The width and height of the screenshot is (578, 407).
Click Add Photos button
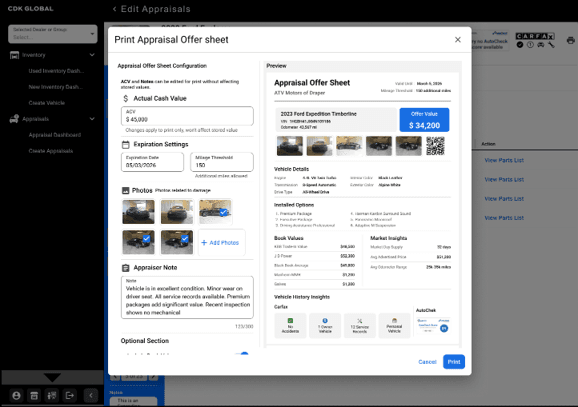pyautogui.click(x=222, y=243)
